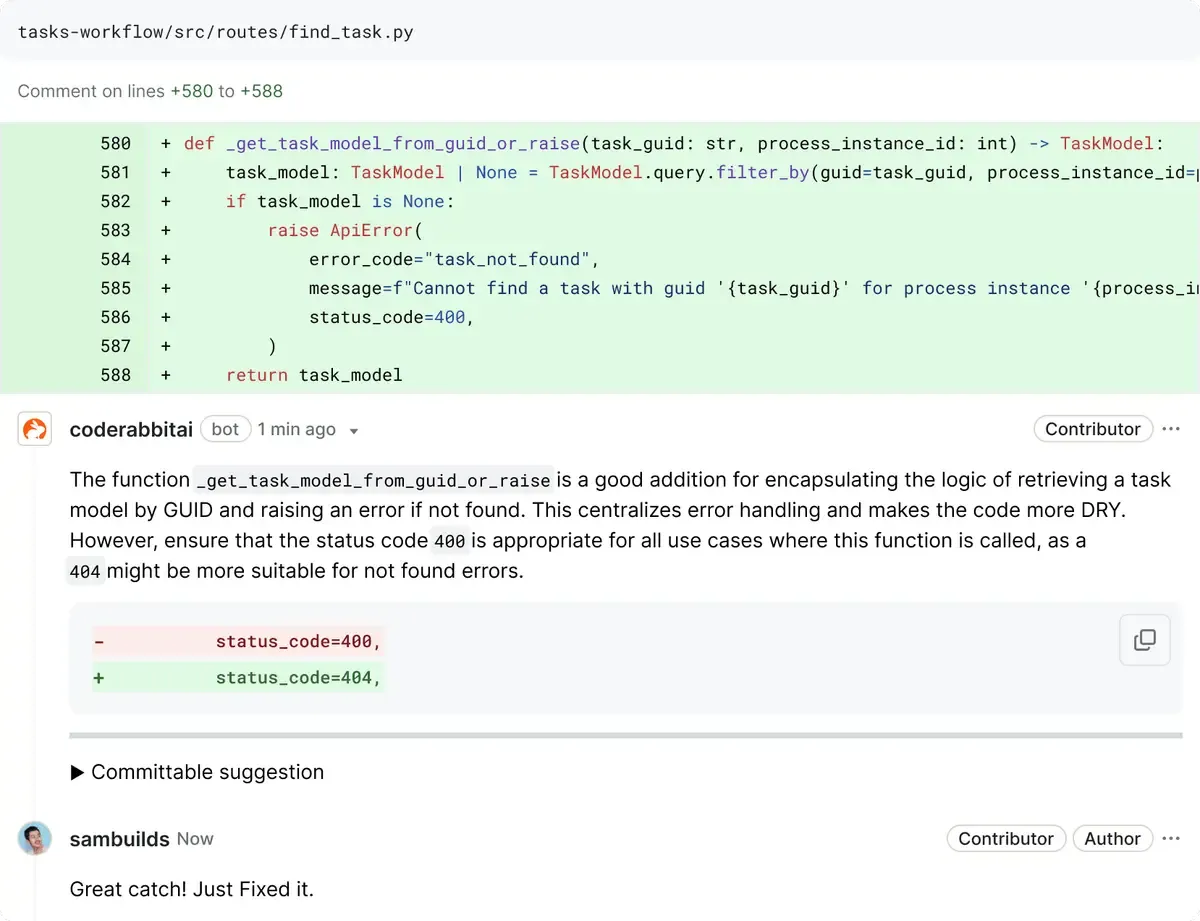Click the Author badge on sambuilds reply
This screenshot has height=921, width=1200.
[x=1112, y=839]
